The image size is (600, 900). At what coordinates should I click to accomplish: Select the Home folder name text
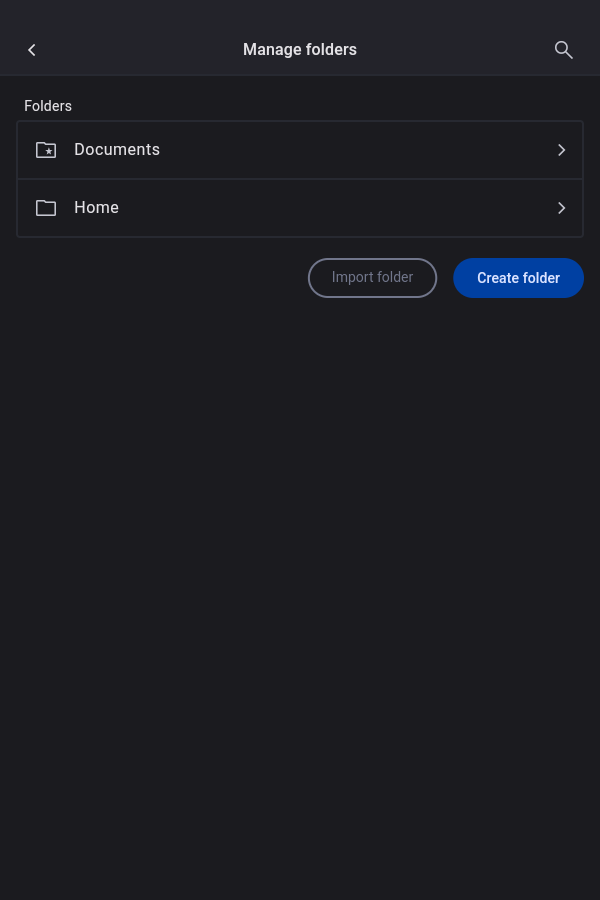pyautogui.click(x=96, y=208)
